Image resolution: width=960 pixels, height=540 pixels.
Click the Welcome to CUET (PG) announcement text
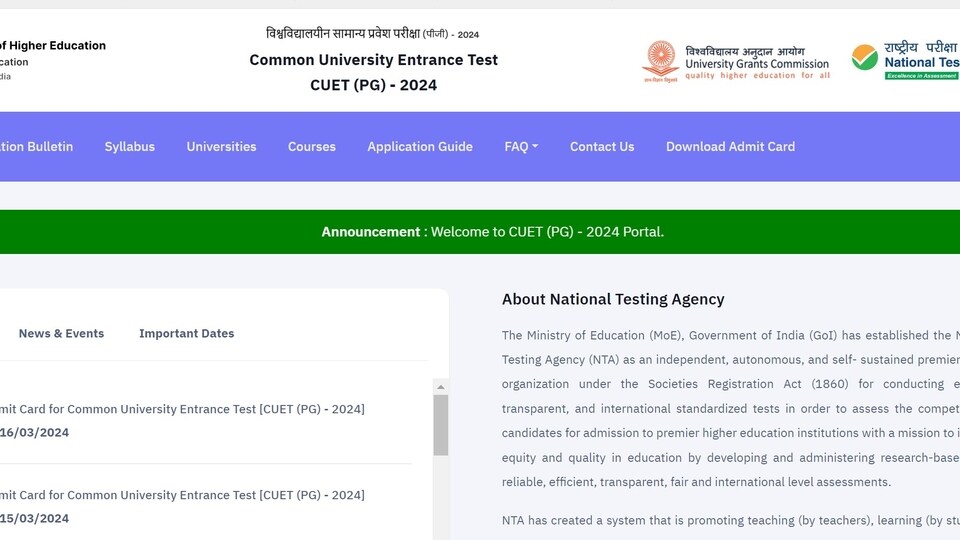(x=547, y=232)
